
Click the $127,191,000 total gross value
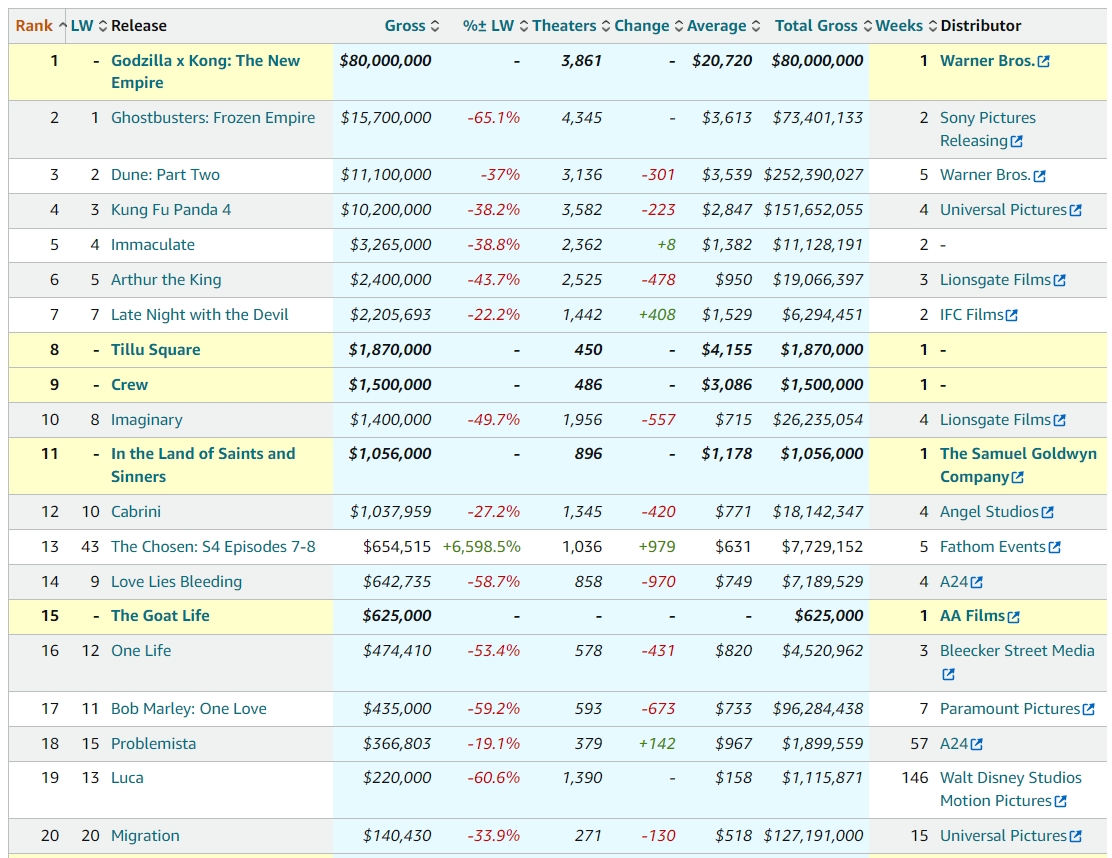[813, 835]
